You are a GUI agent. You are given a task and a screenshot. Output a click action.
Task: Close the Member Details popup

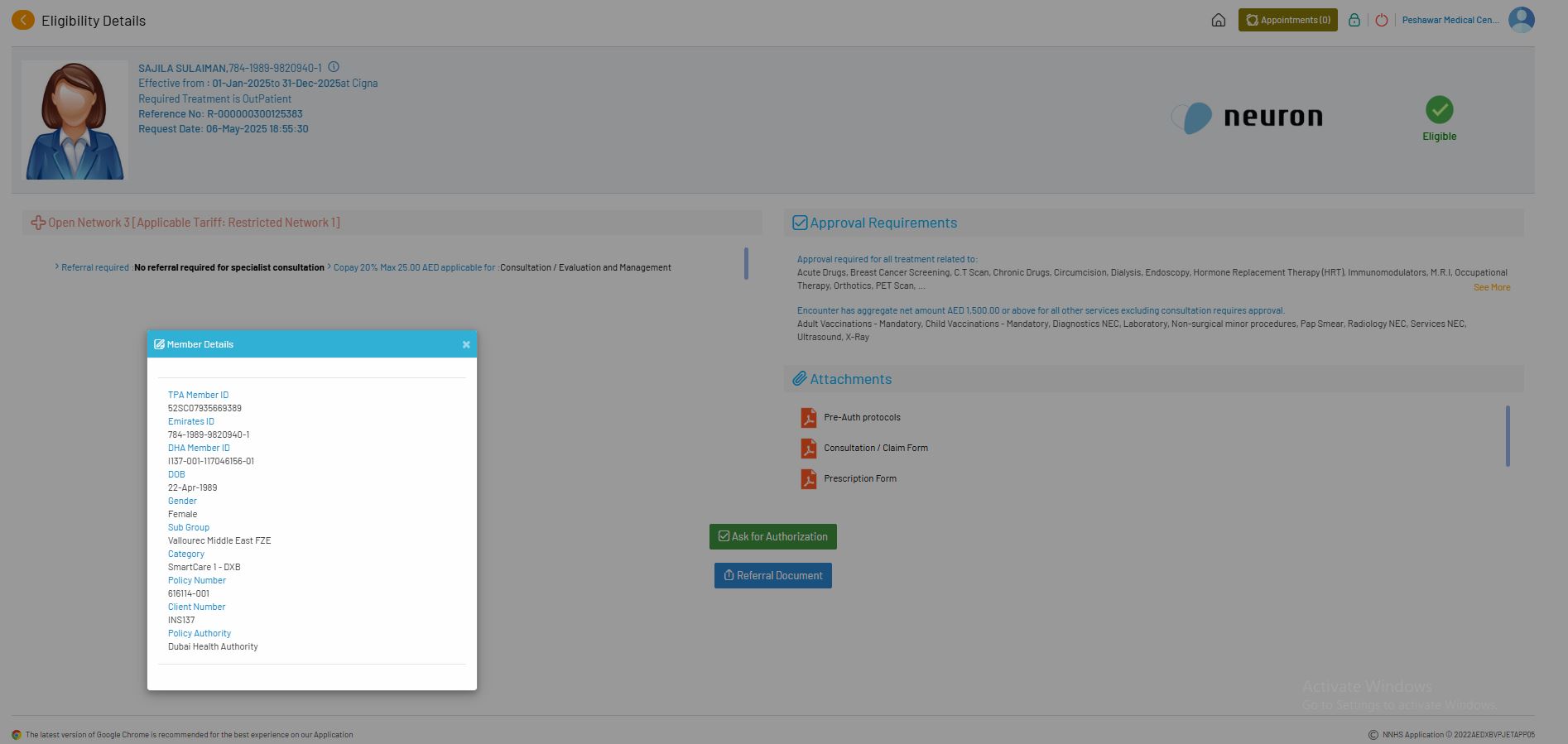point(466,344)
